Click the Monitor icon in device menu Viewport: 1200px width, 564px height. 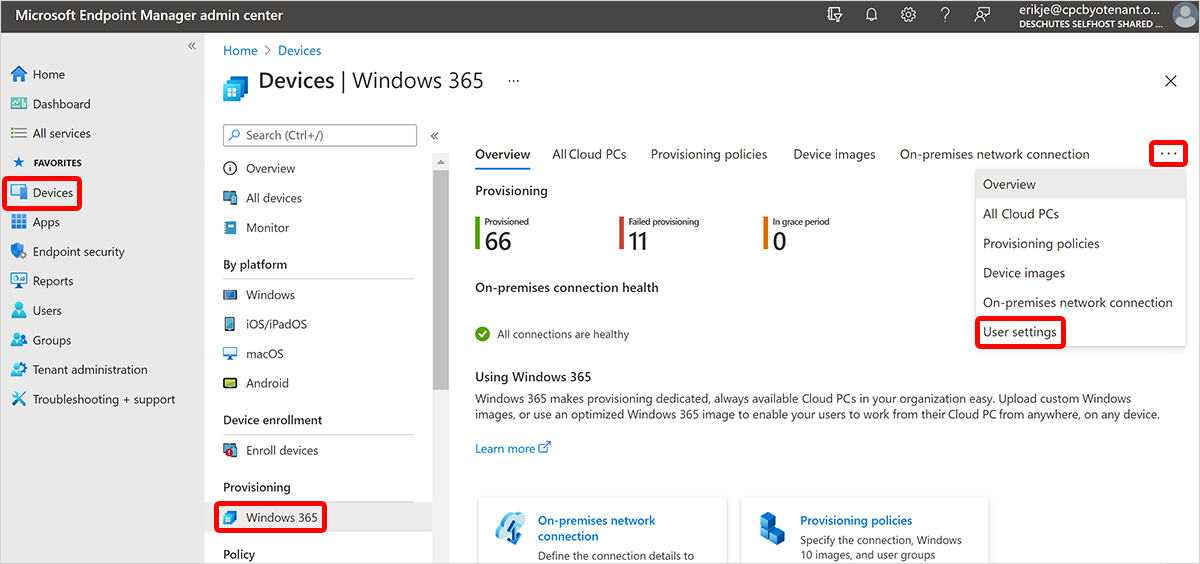[x=231, y=228]
